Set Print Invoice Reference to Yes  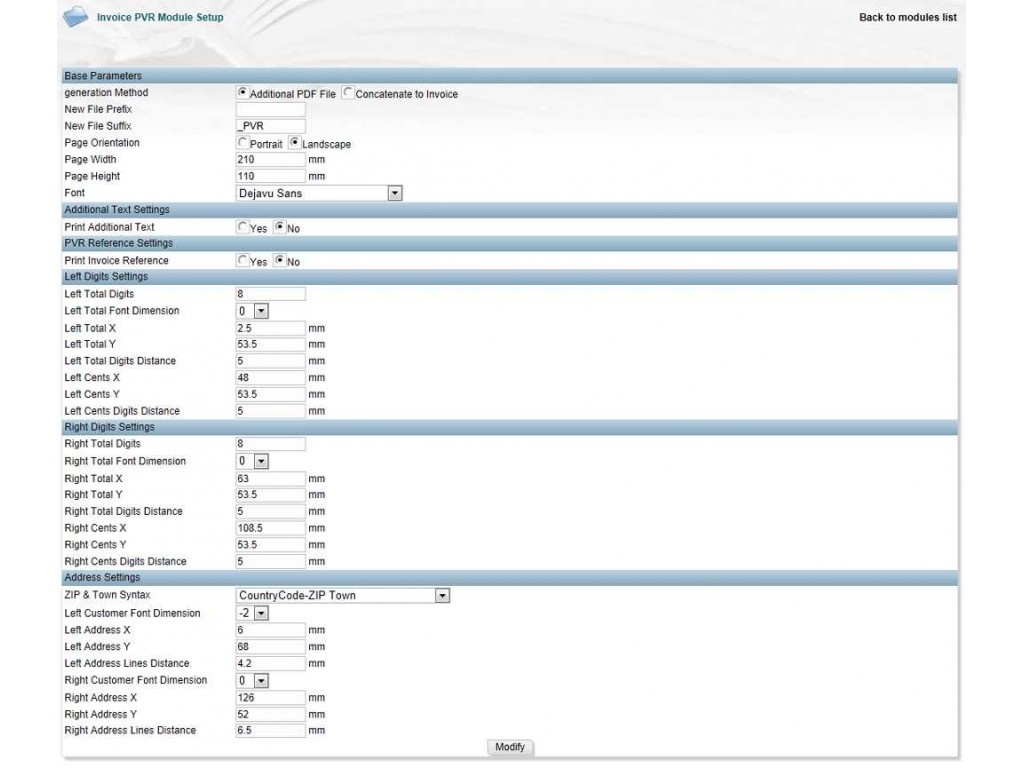click(242, 260)
